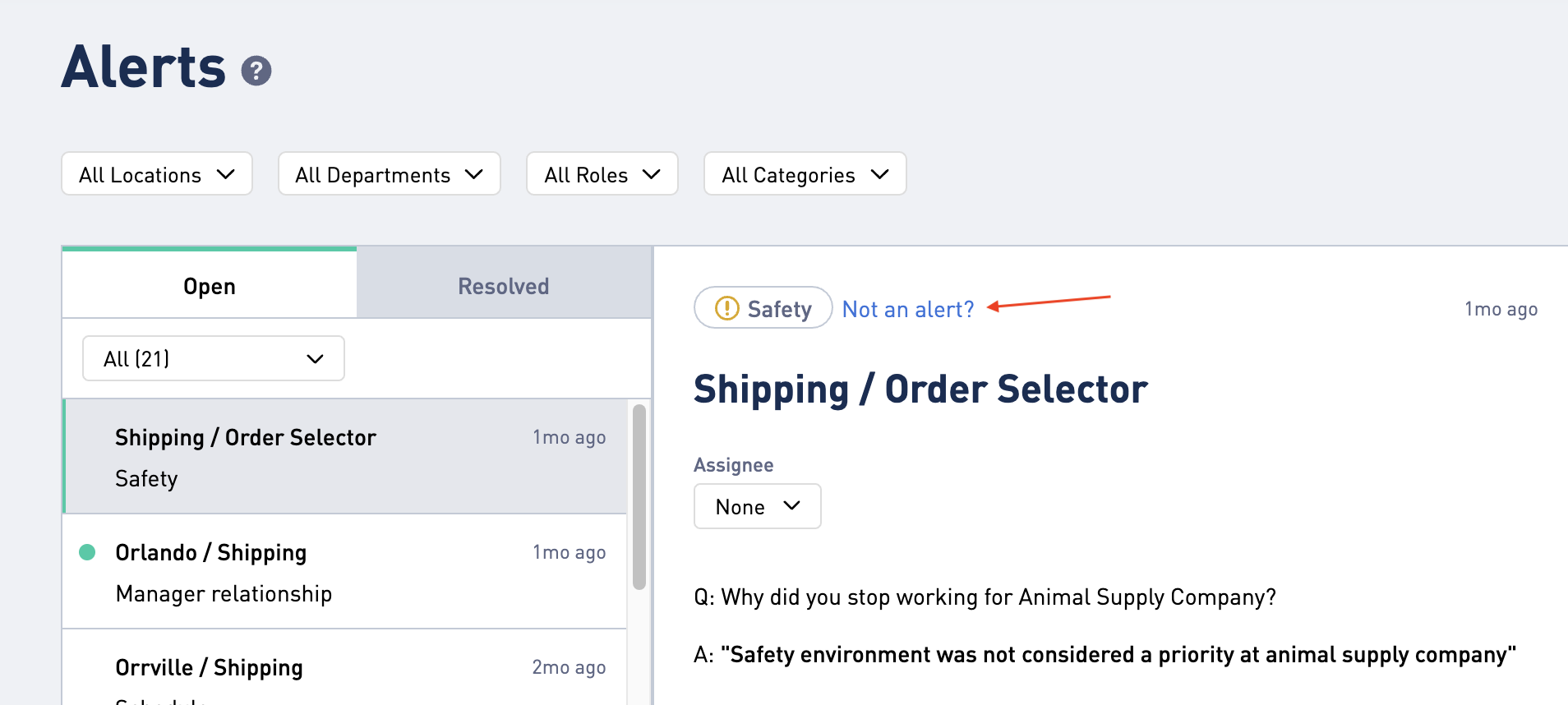Click the chevron arrow in All Categories

(880, 174)
